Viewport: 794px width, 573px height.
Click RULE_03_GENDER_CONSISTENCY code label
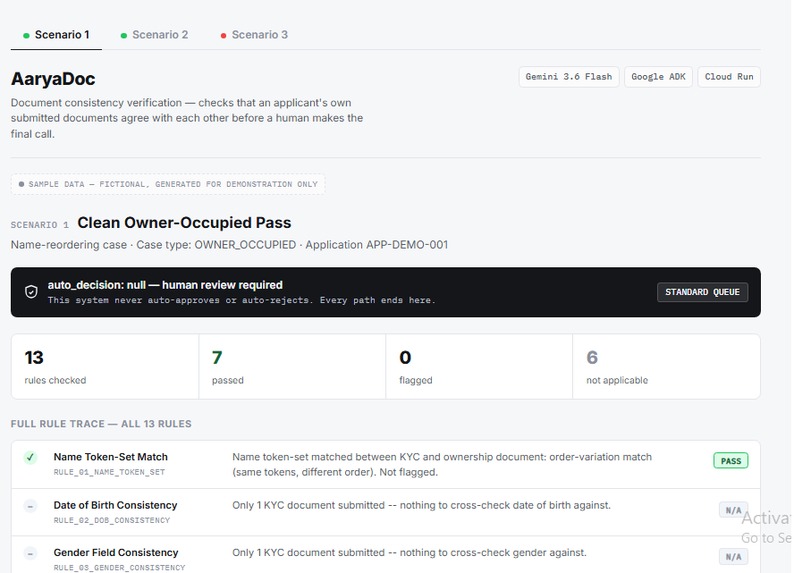coord(120,567)
